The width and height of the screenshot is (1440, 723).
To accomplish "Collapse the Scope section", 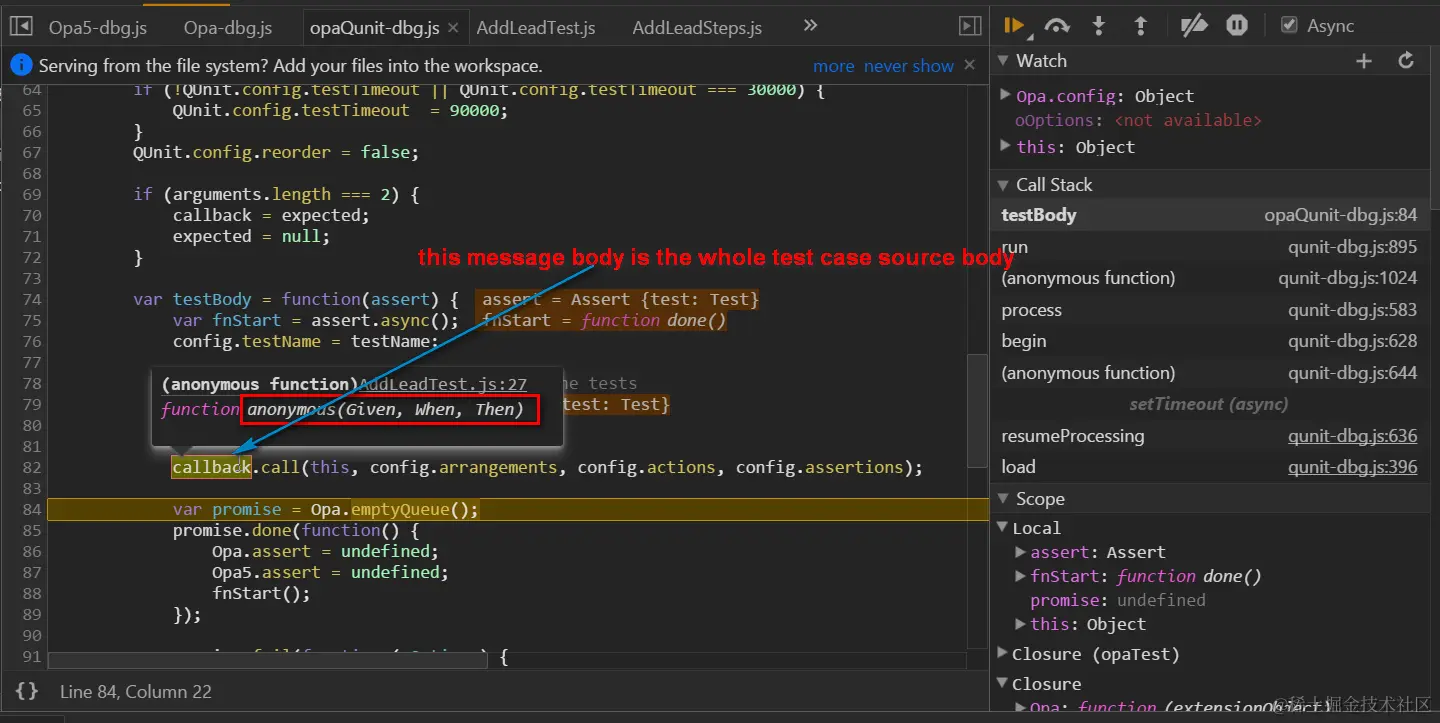I will tap(1004, 499).
